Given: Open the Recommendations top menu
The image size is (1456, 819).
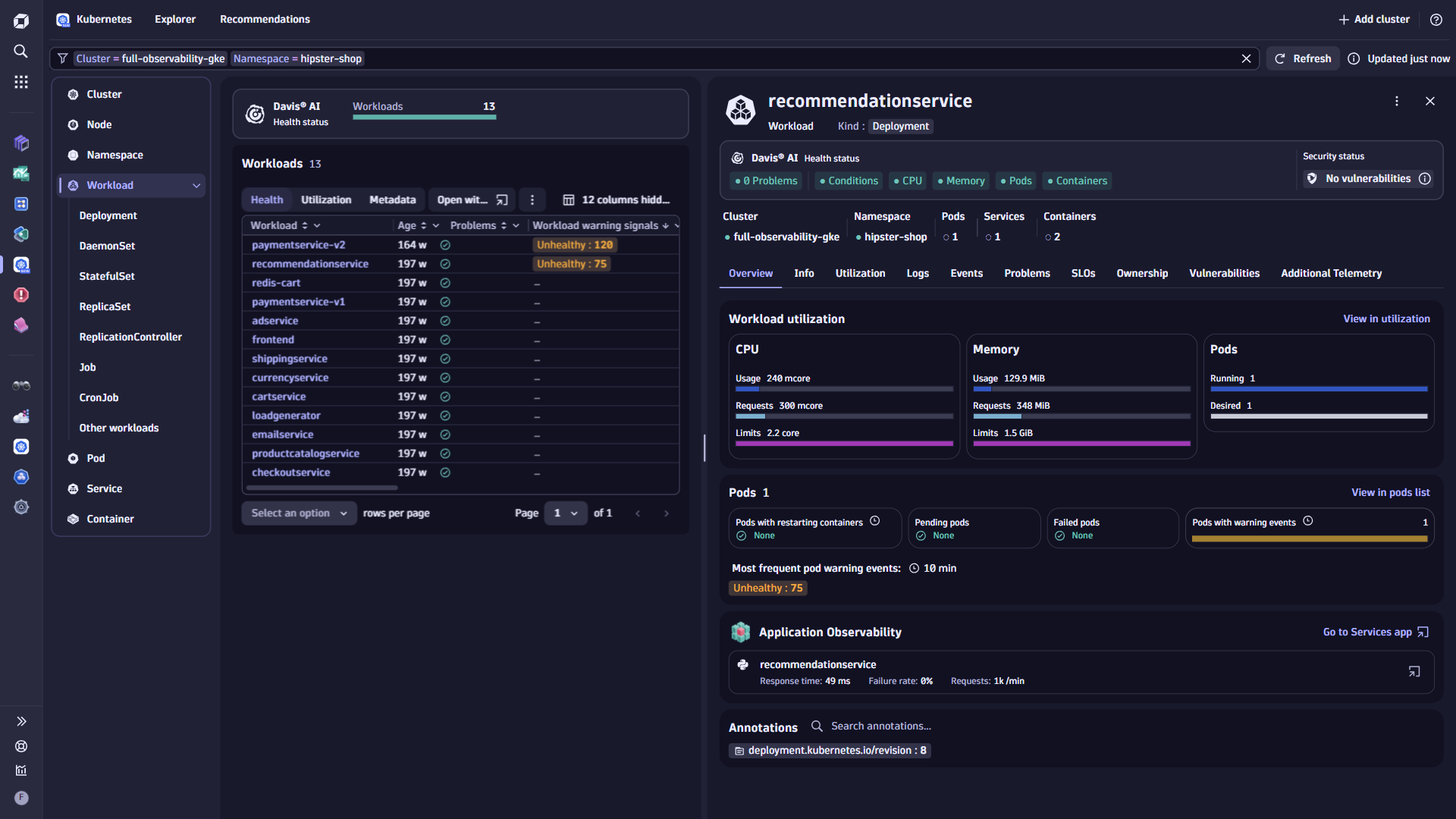Looking at the screenshot, I should coord(265,19).
